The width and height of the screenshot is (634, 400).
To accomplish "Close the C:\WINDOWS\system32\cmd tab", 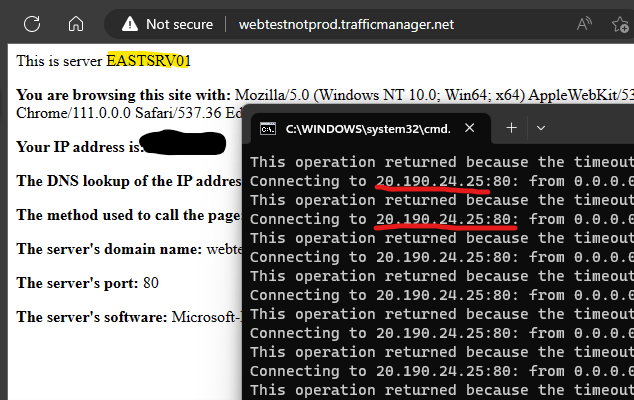I will [x=469, y=128].
